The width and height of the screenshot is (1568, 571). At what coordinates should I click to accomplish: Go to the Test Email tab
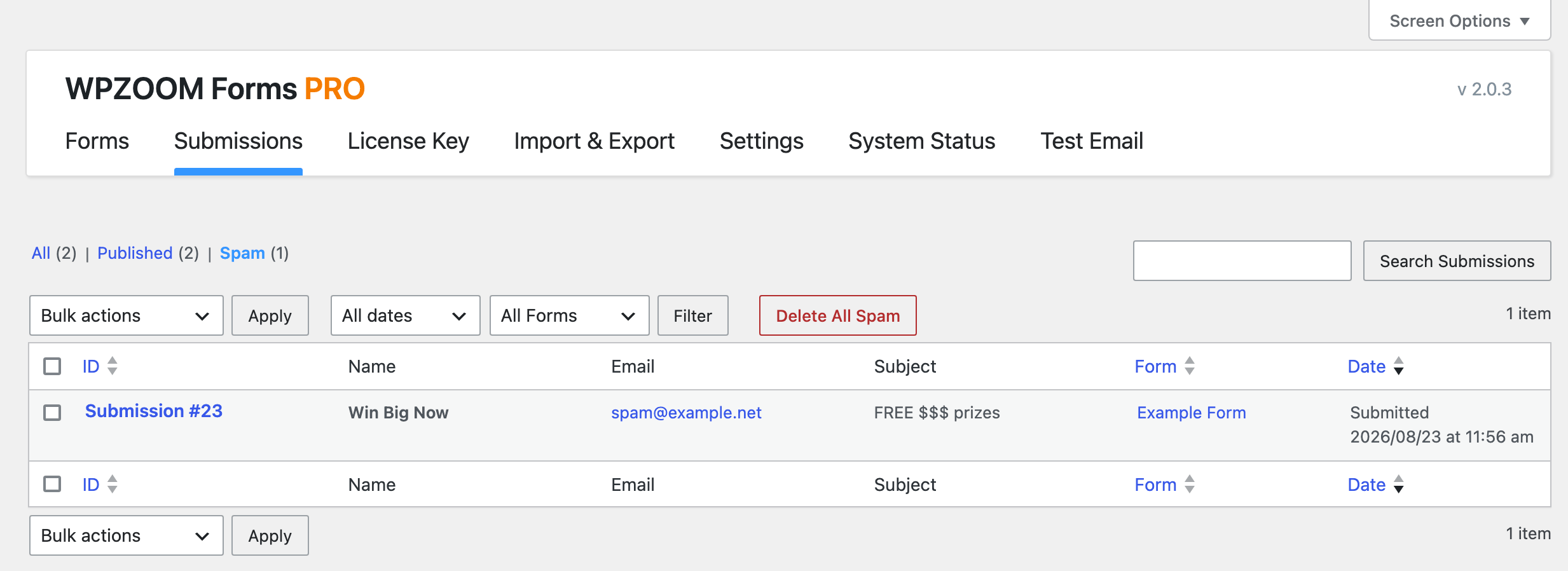pos(1092,141)
